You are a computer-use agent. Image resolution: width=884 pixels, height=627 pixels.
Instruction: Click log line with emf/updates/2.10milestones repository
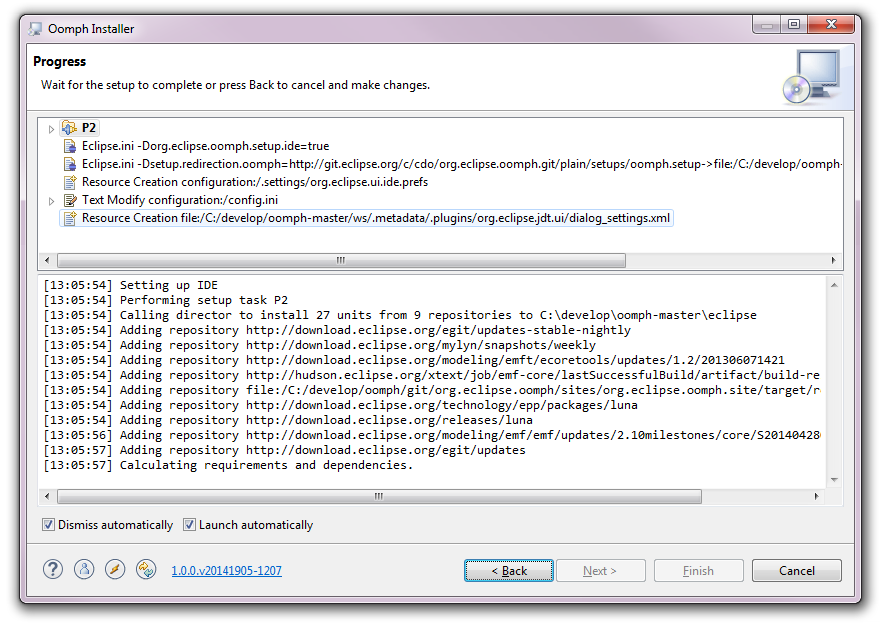pyautogui.click(x=432, y=435)
